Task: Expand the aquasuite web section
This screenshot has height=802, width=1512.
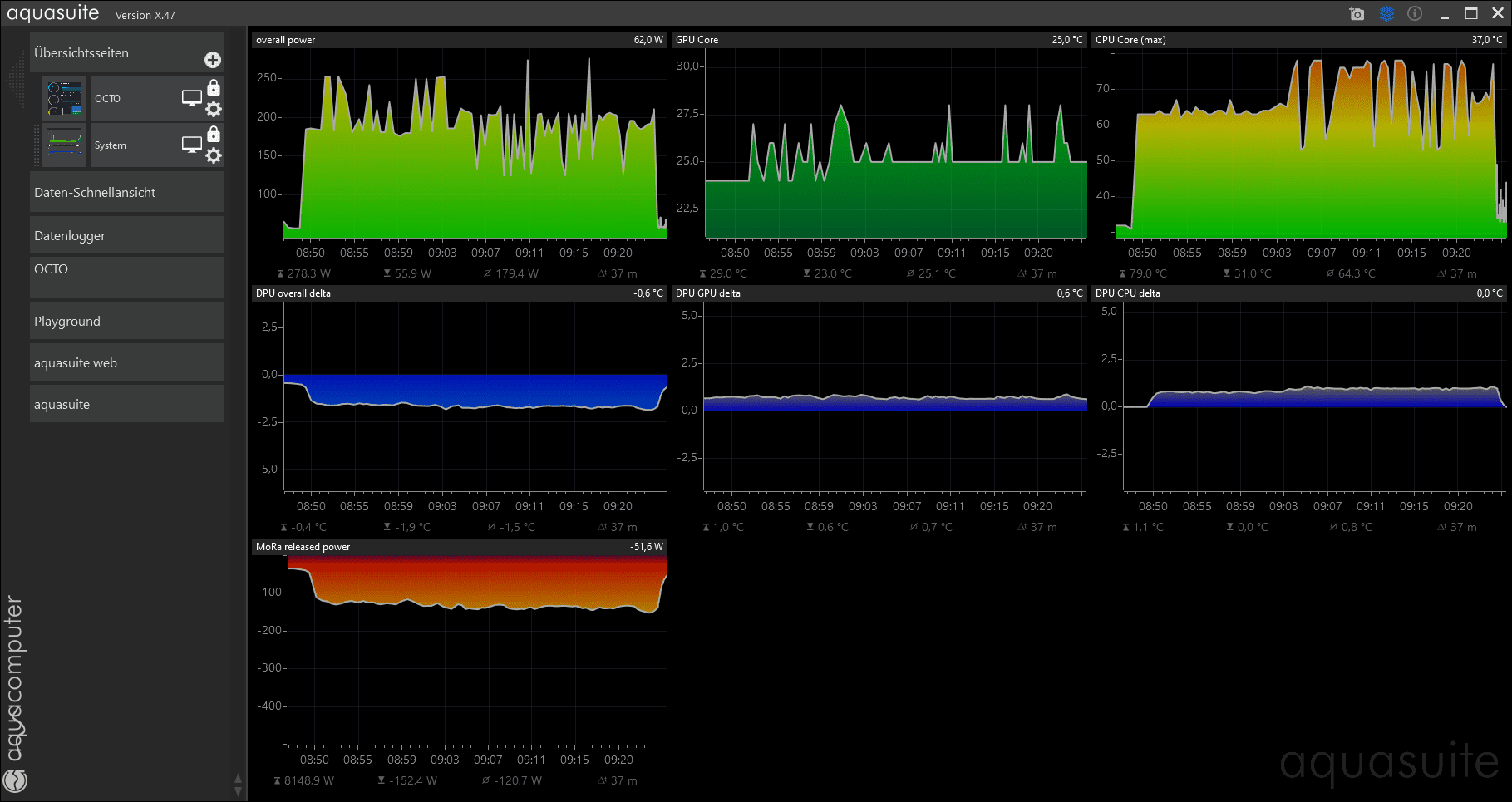Action: click(x=127, y=362)
